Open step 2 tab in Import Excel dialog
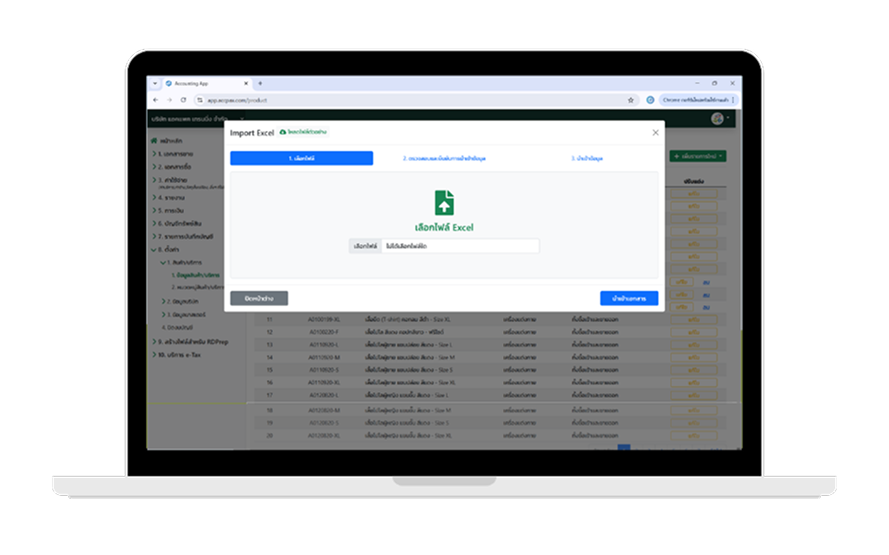The width and height of the screenshot is (889, 555). (444, 158)
